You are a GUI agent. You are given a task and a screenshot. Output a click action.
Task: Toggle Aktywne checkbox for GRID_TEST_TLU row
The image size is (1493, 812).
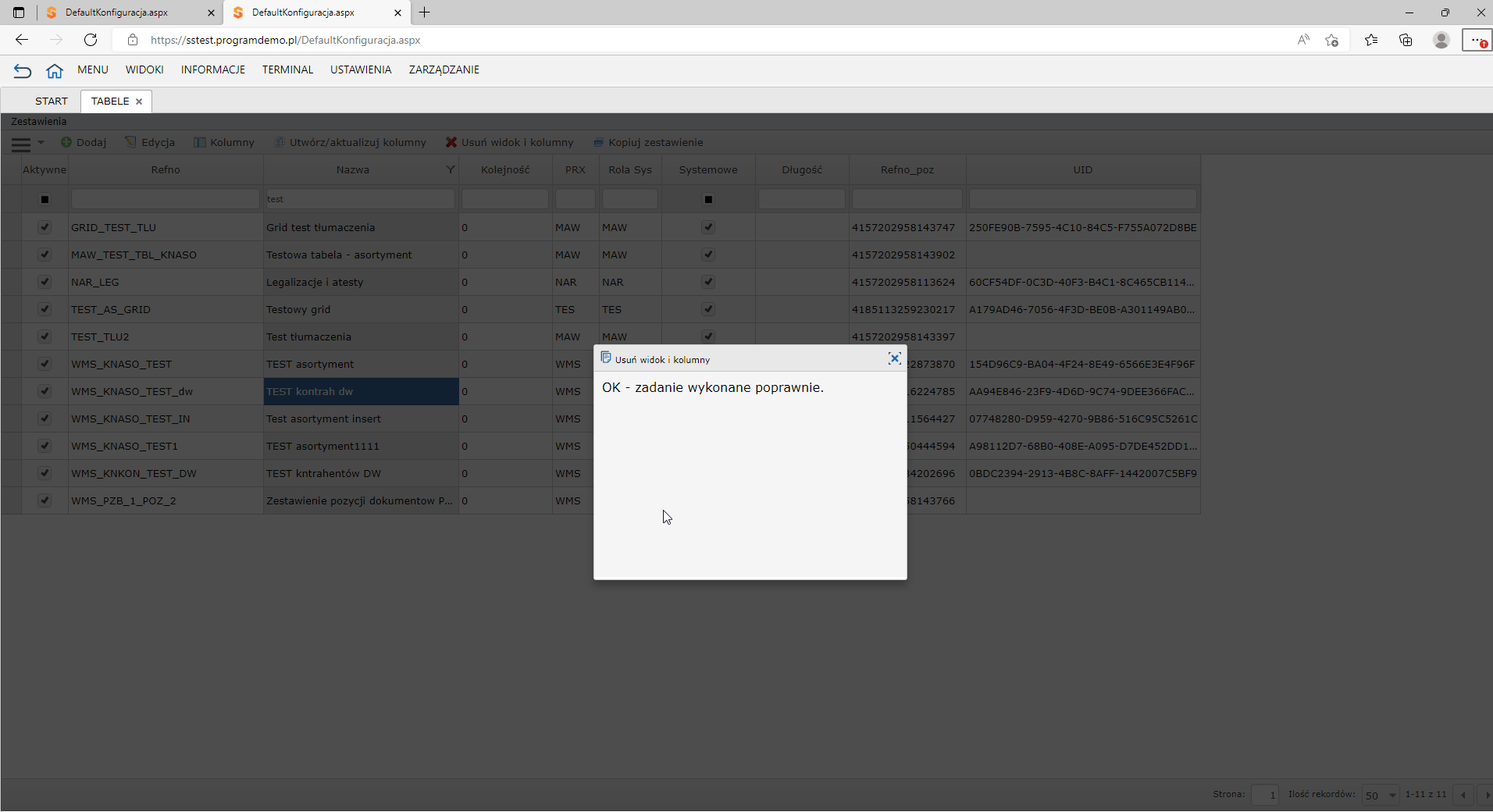coord(45,227)
